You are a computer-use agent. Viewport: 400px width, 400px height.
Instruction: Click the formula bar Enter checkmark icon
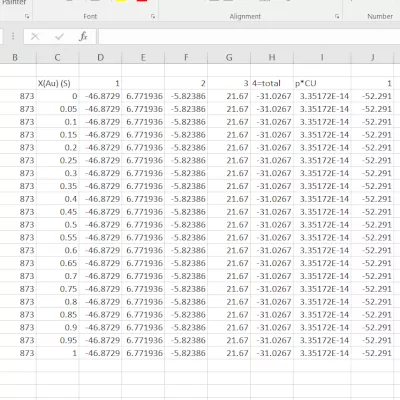[x=59, y=36]
